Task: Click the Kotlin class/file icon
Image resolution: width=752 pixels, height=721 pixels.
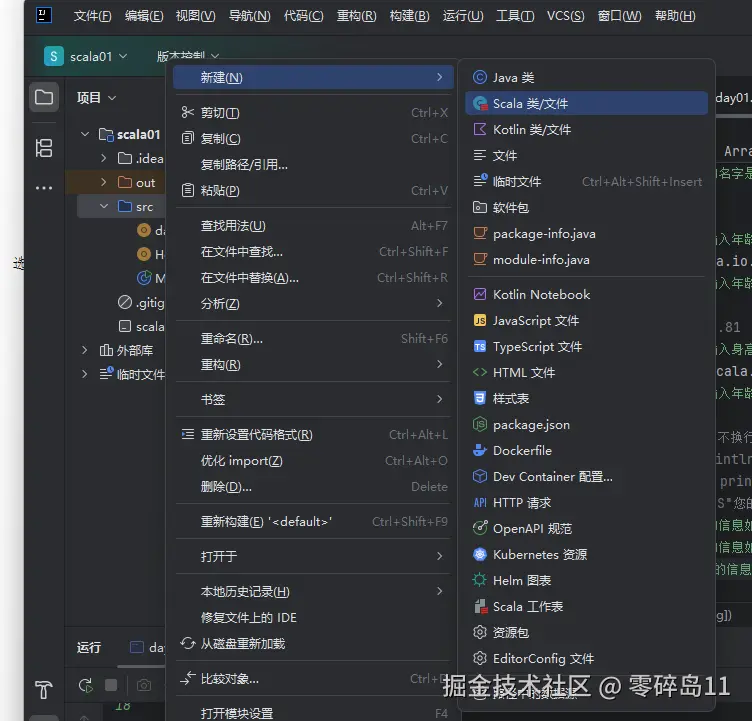Action: click(480, 129)
